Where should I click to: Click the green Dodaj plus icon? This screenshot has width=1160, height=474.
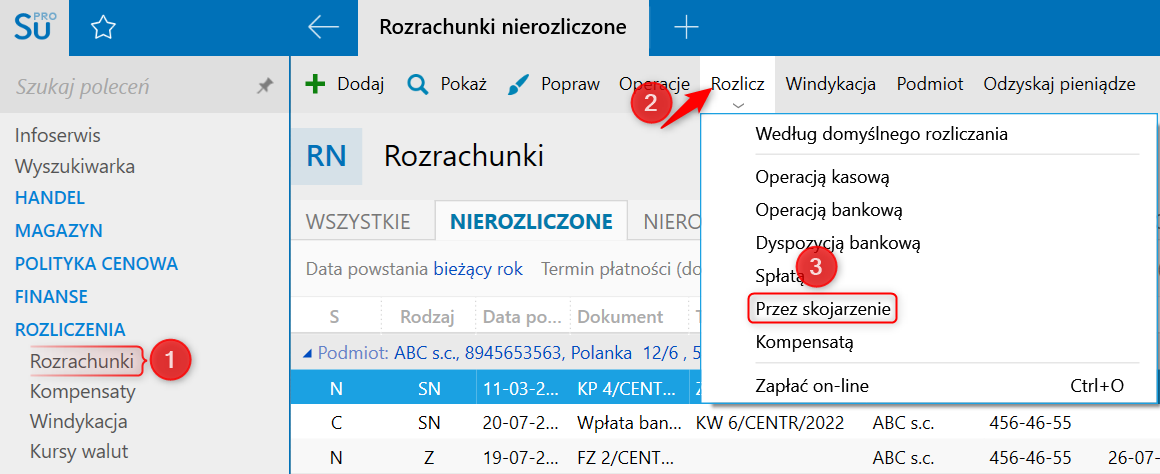click(x=315, y=84)
